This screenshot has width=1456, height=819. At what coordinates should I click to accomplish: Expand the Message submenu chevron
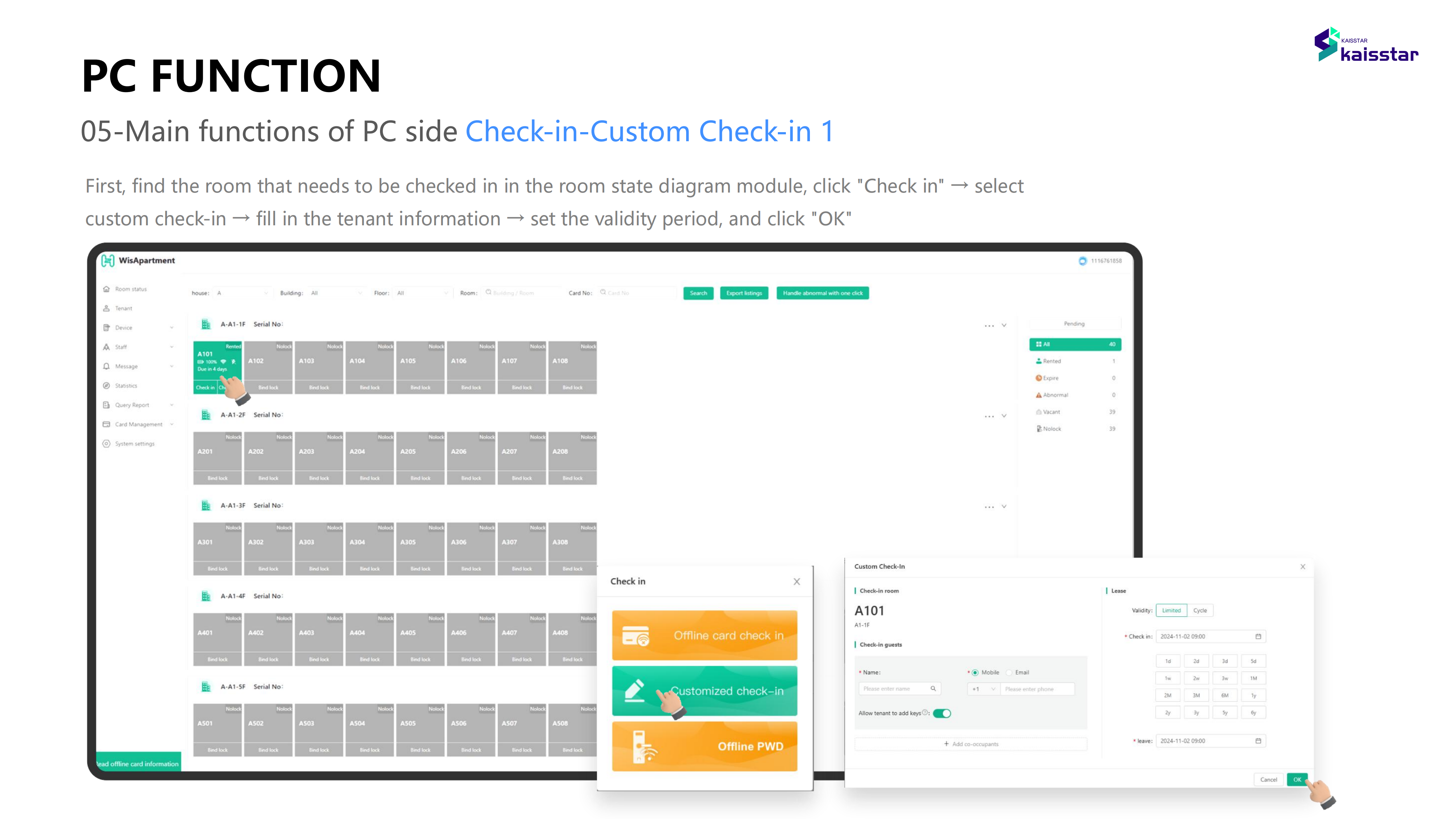(172, 366)
